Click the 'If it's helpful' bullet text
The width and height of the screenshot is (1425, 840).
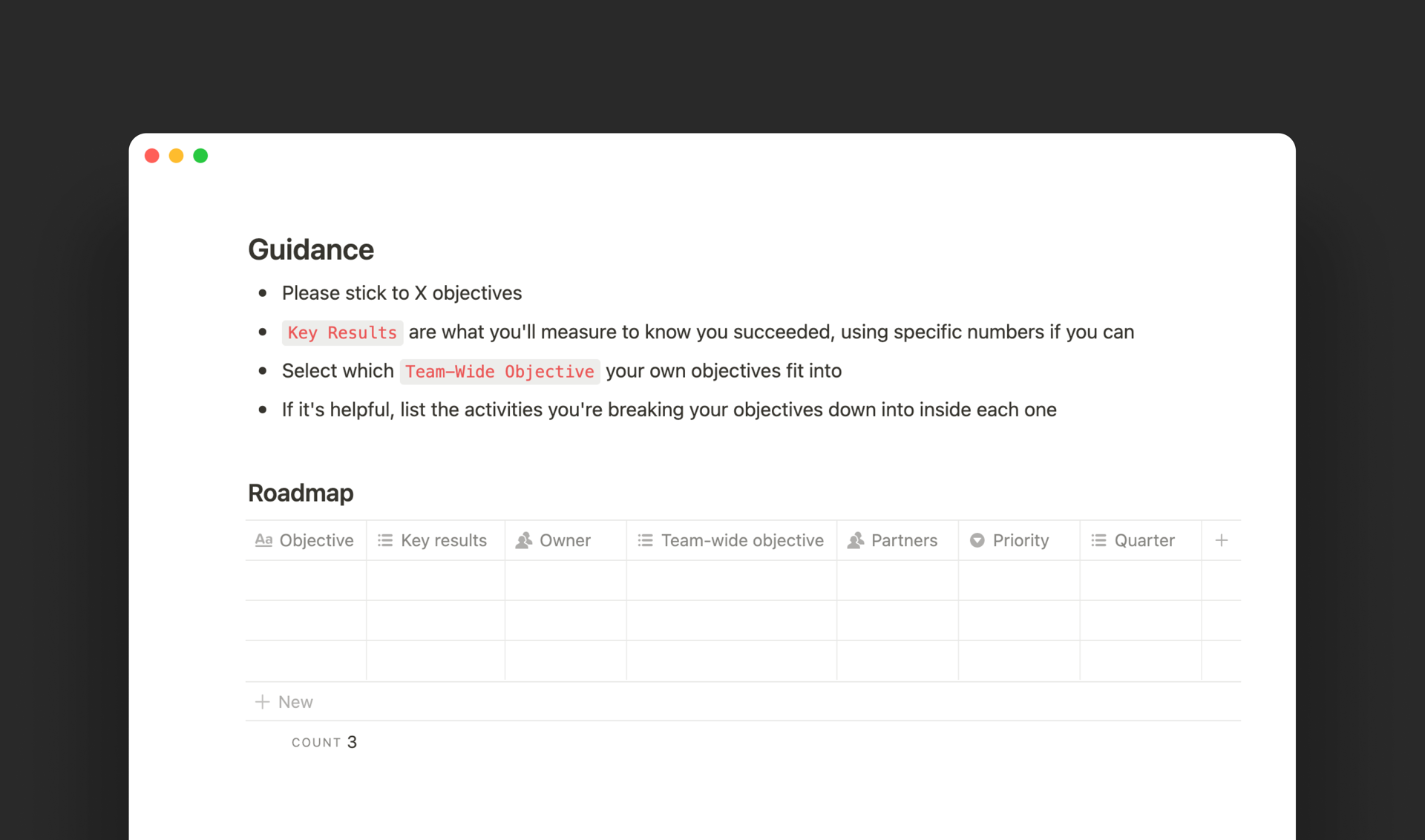coord(669,410)
